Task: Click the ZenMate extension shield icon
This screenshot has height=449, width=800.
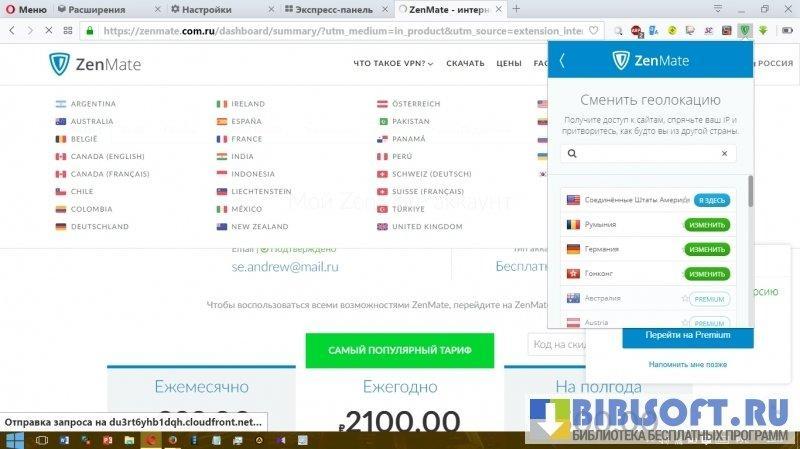Action: [745, 31]
